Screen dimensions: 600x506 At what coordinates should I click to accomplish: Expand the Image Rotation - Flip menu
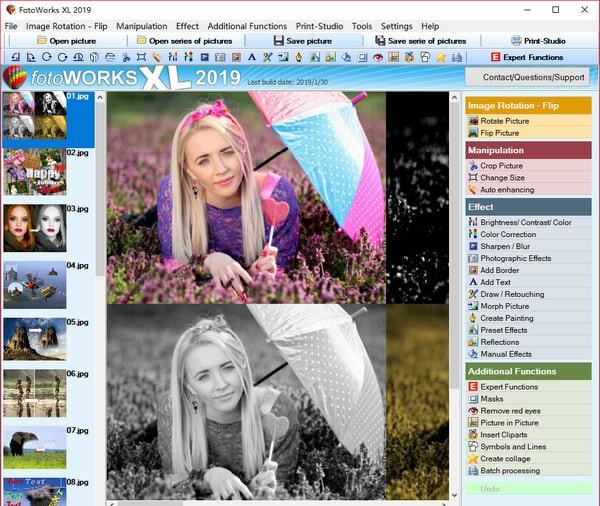67,26
